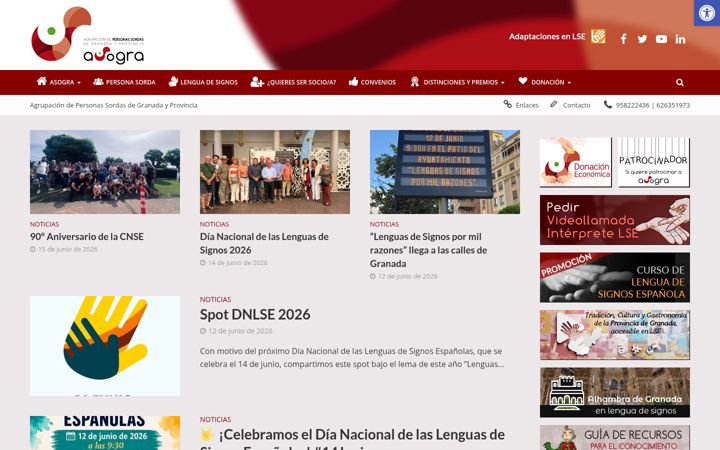Expand the Distinciones y Premios dropdown arrow

click(x=502, y=83)
